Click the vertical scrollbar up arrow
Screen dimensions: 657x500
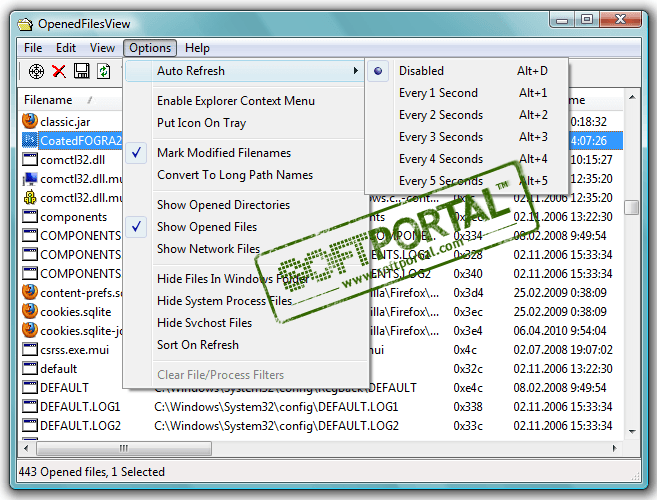click(632, 97)
